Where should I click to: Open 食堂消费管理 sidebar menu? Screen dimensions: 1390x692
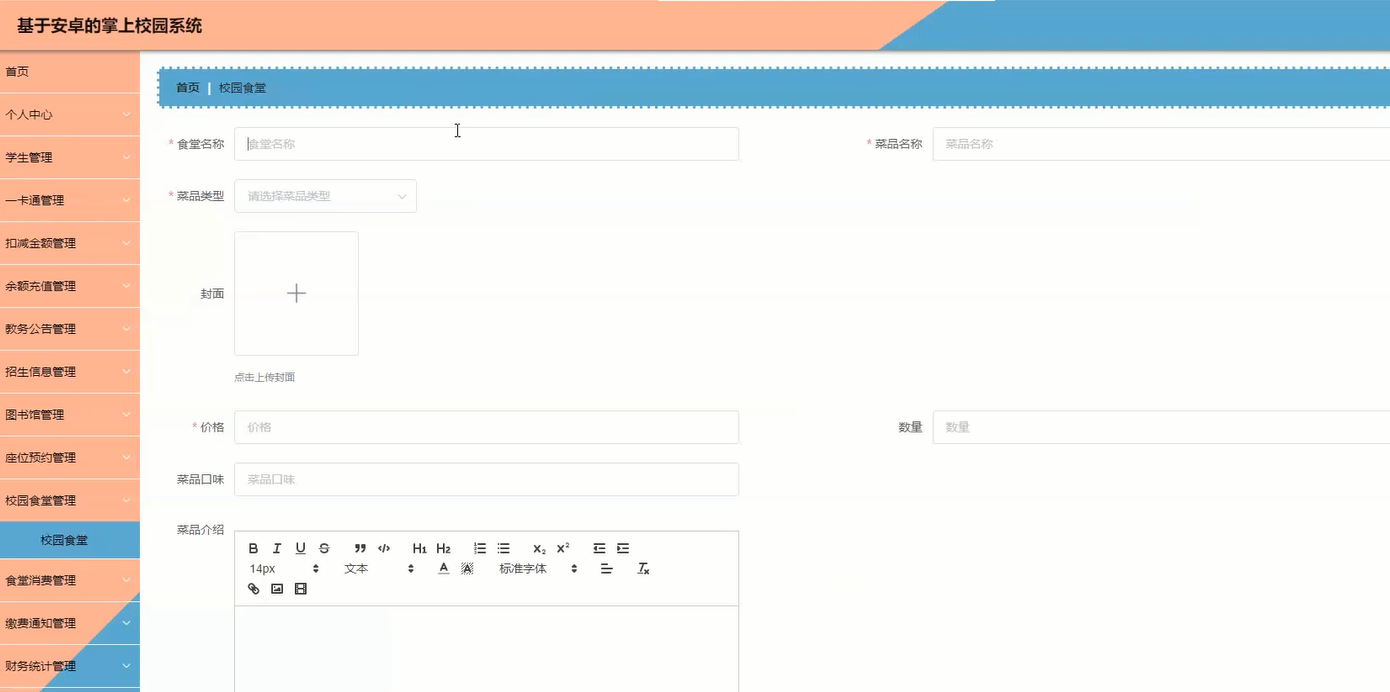[70, 580]
